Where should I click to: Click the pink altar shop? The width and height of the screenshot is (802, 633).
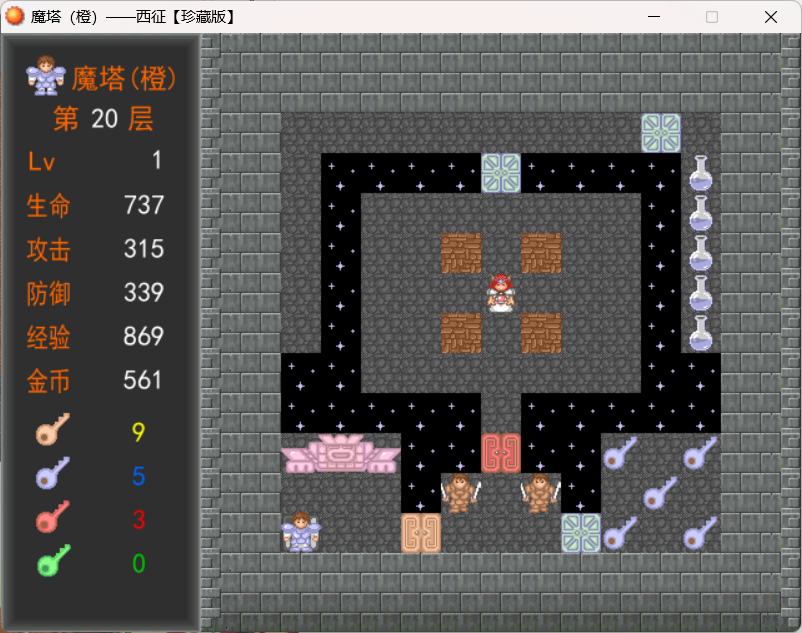pyautogui.click(x=341, y=454)
